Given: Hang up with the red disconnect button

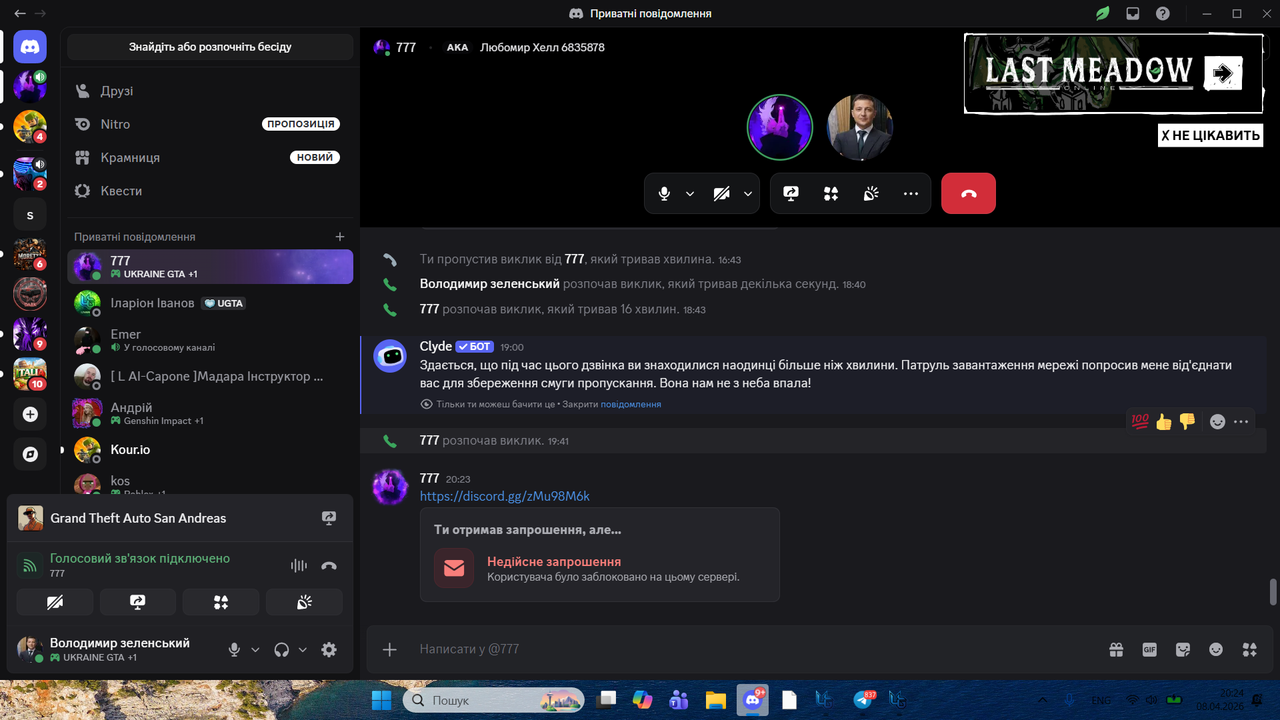Looking at the screenshot, I should pyautogui.click(x=968, y=194).
